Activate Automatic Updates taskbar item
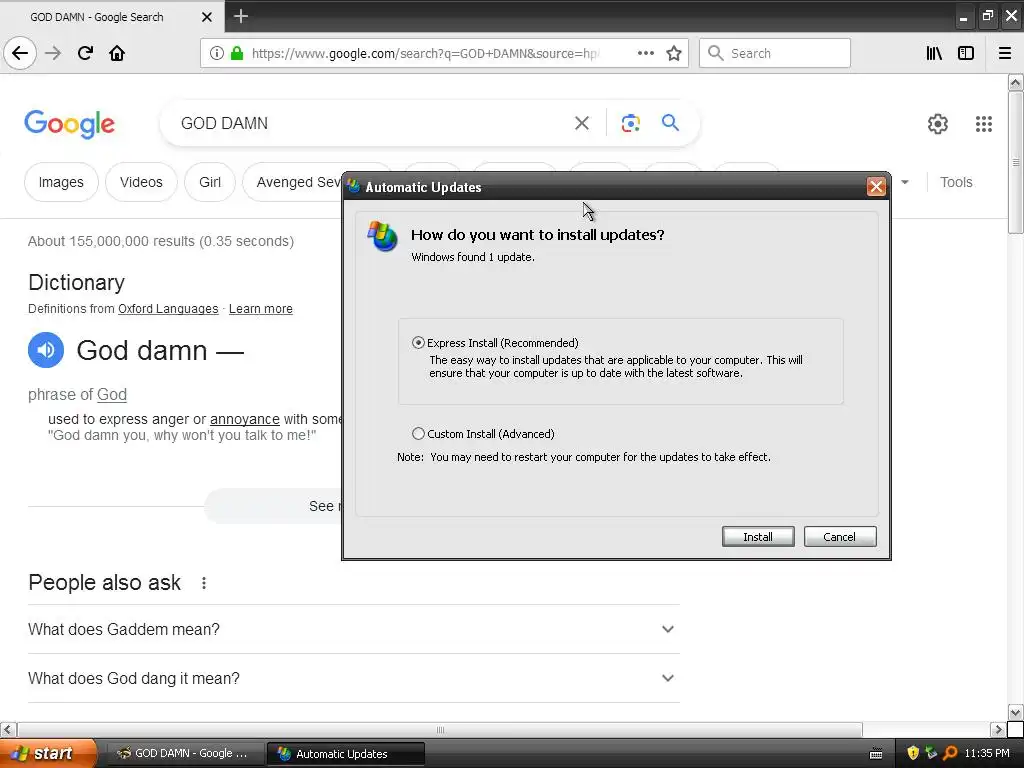This screenshot has height=768, width=1024. (345, 753)
